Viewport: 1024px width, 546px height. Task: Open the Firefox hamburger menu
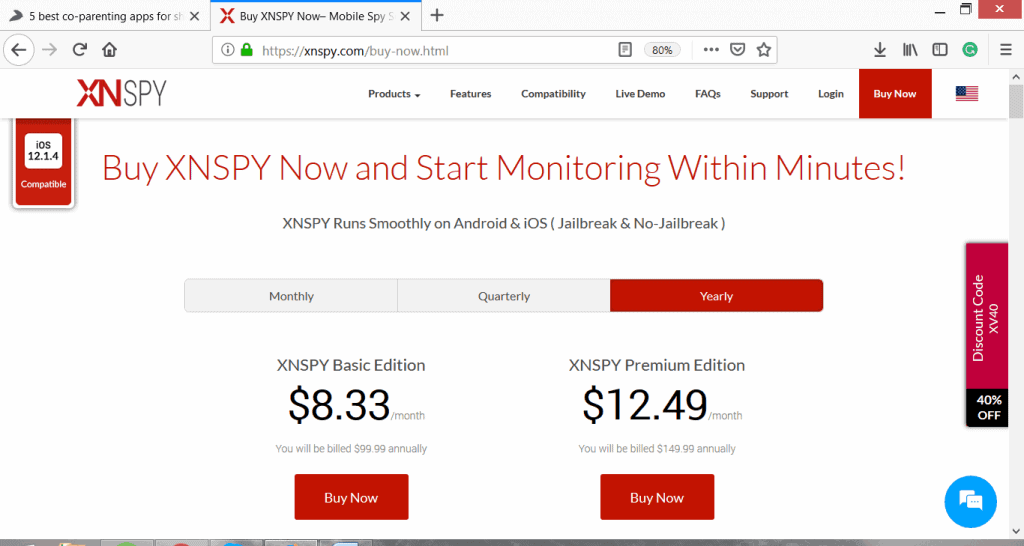pyautogui.click(x=1006, y=50)
